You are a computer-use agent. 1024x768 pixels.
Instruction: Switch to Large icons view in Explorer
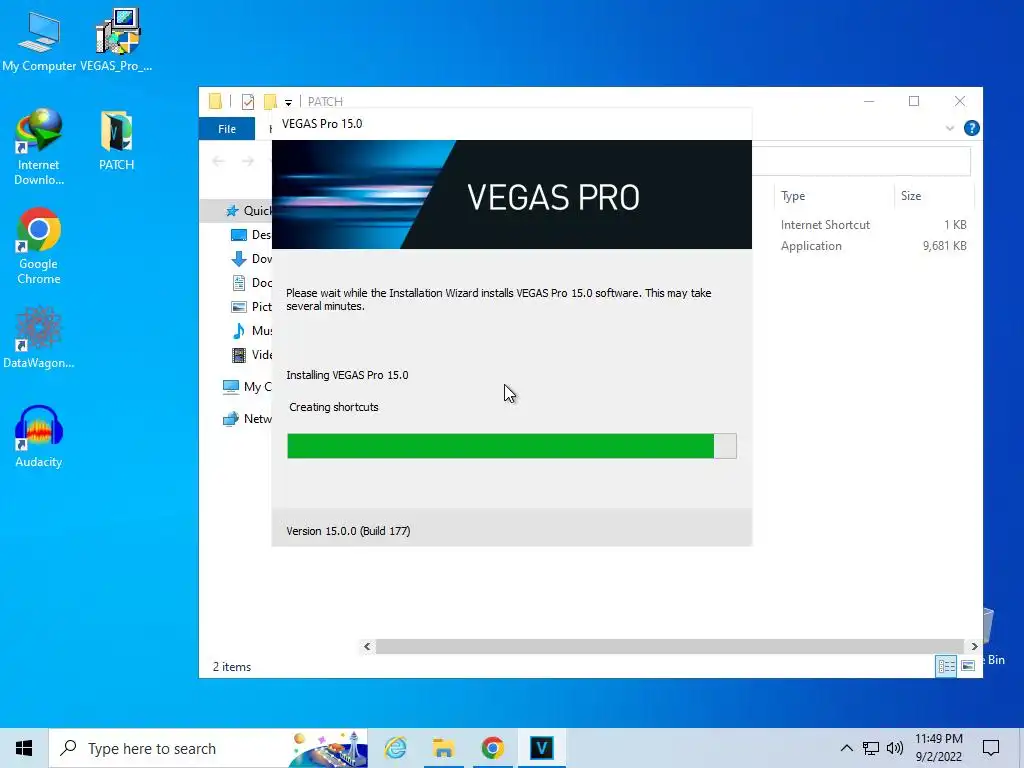(968, 666)
